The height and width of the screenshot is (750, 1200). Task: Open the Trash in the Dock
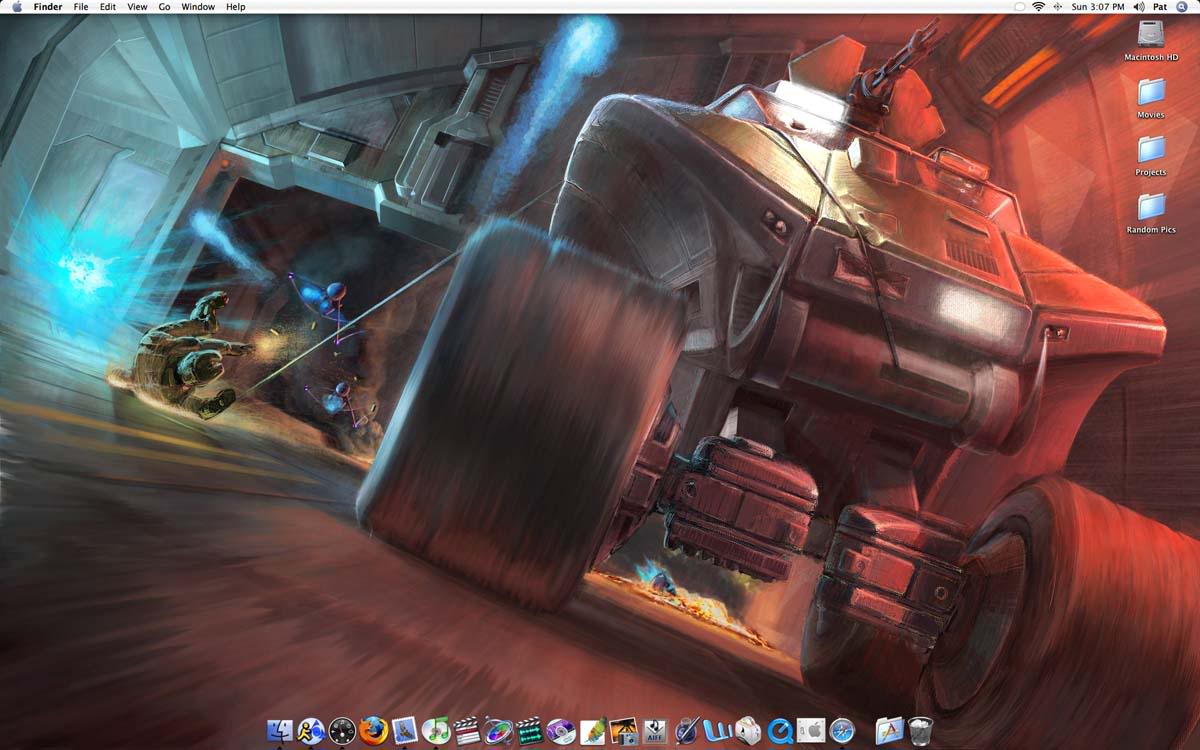point(921,732)
